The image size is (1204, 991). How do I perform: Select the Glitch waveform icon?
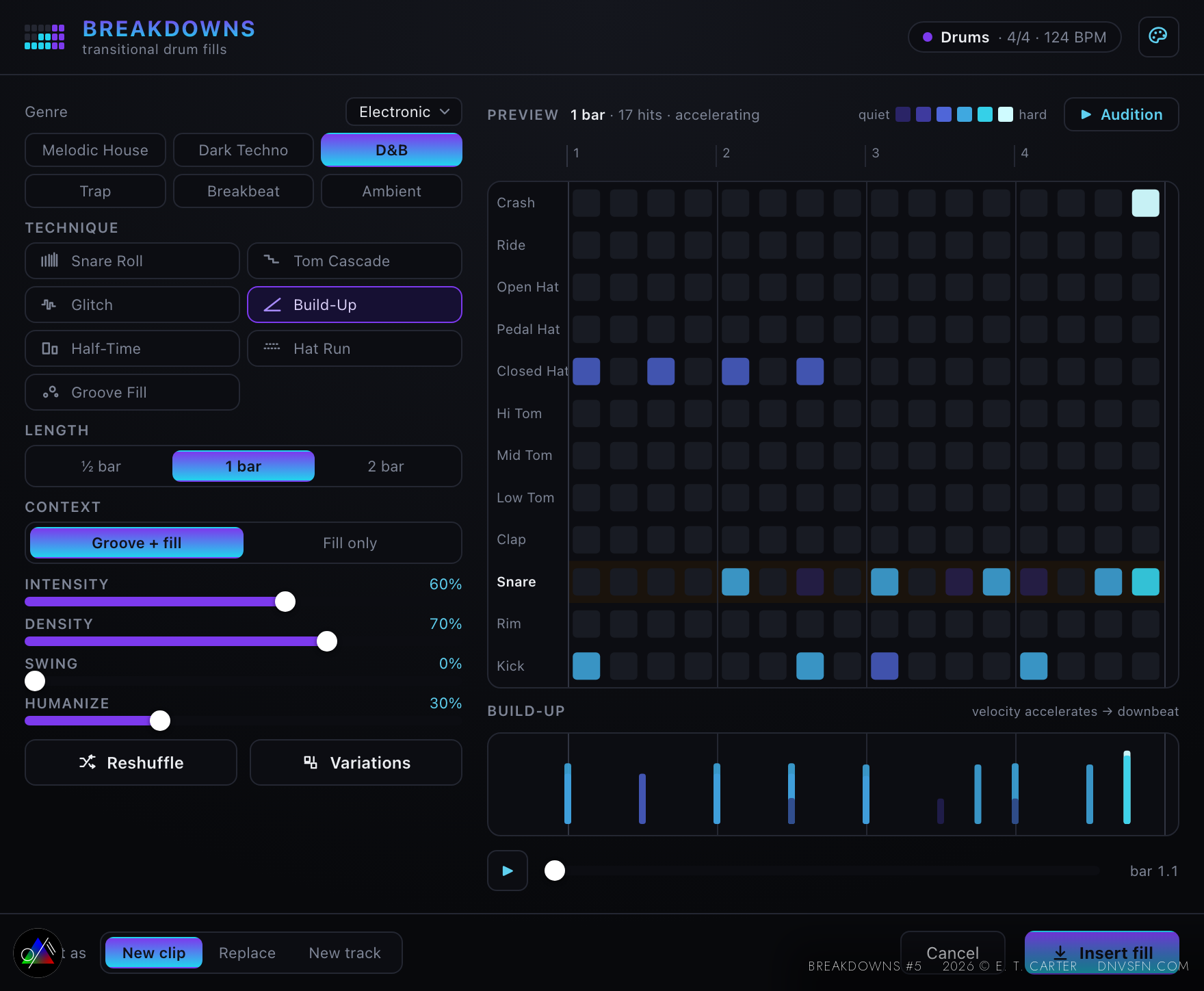(x=49, y=305)
